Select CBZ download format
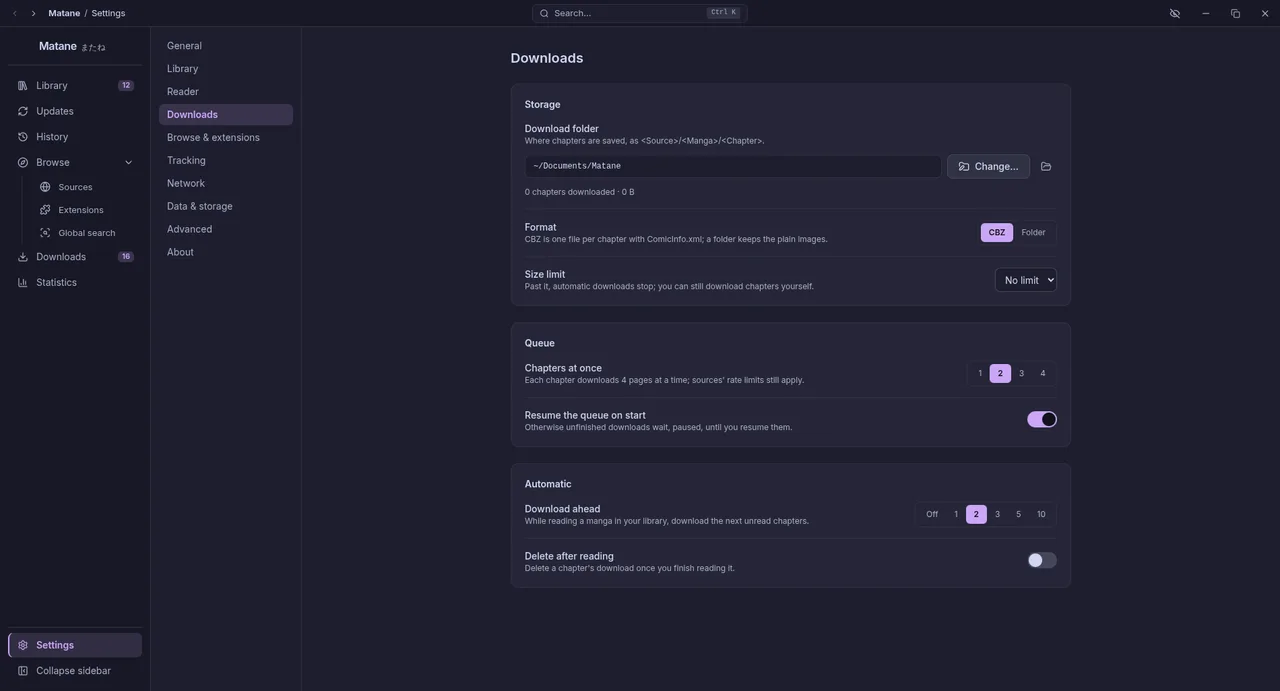 tap(997, 233)
